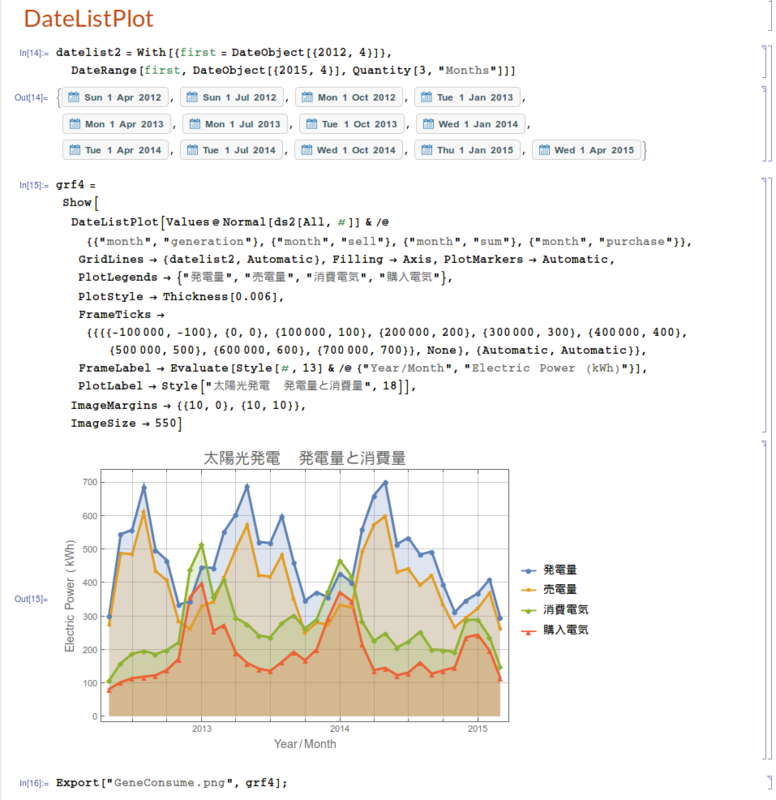Click calendar icon of Mon 1 Oct 2012

tap(307, 97)
